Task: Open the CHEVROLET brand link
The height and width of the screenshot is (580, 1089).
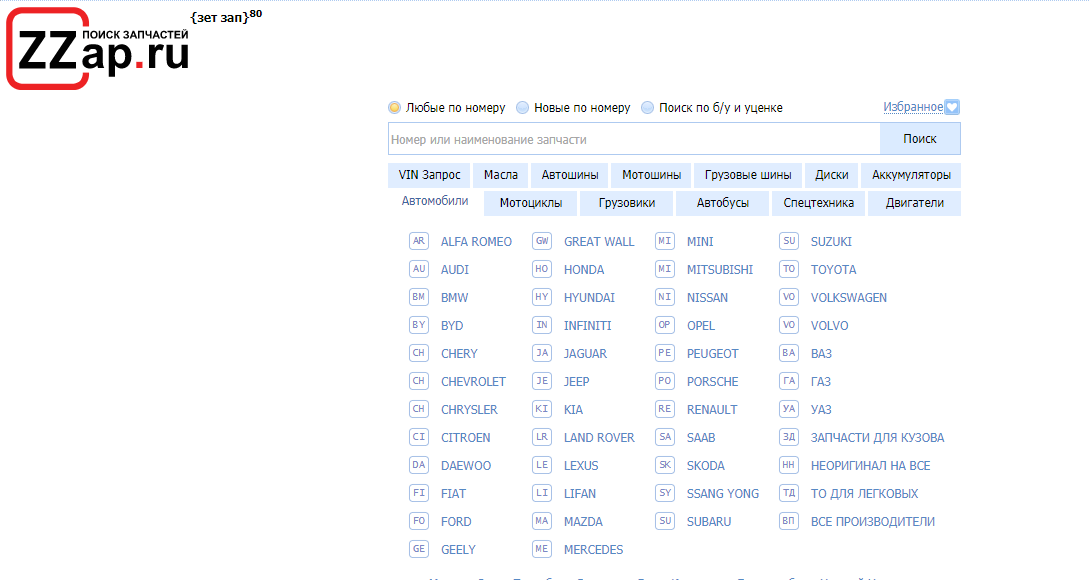Action: [x=473, y=381]
